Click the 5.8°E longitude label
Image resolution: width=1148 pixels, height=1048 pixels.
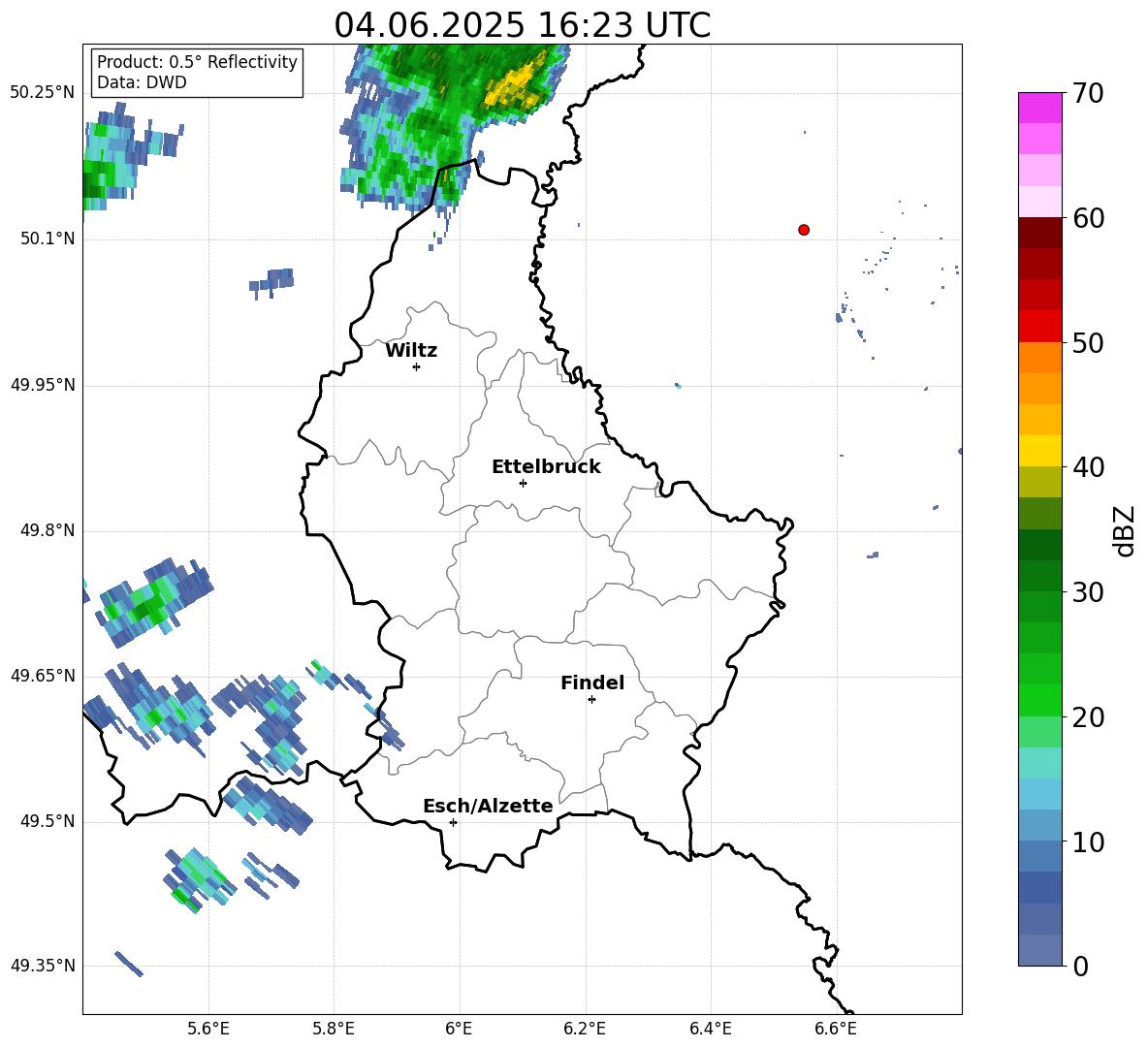coord(334,1029)
